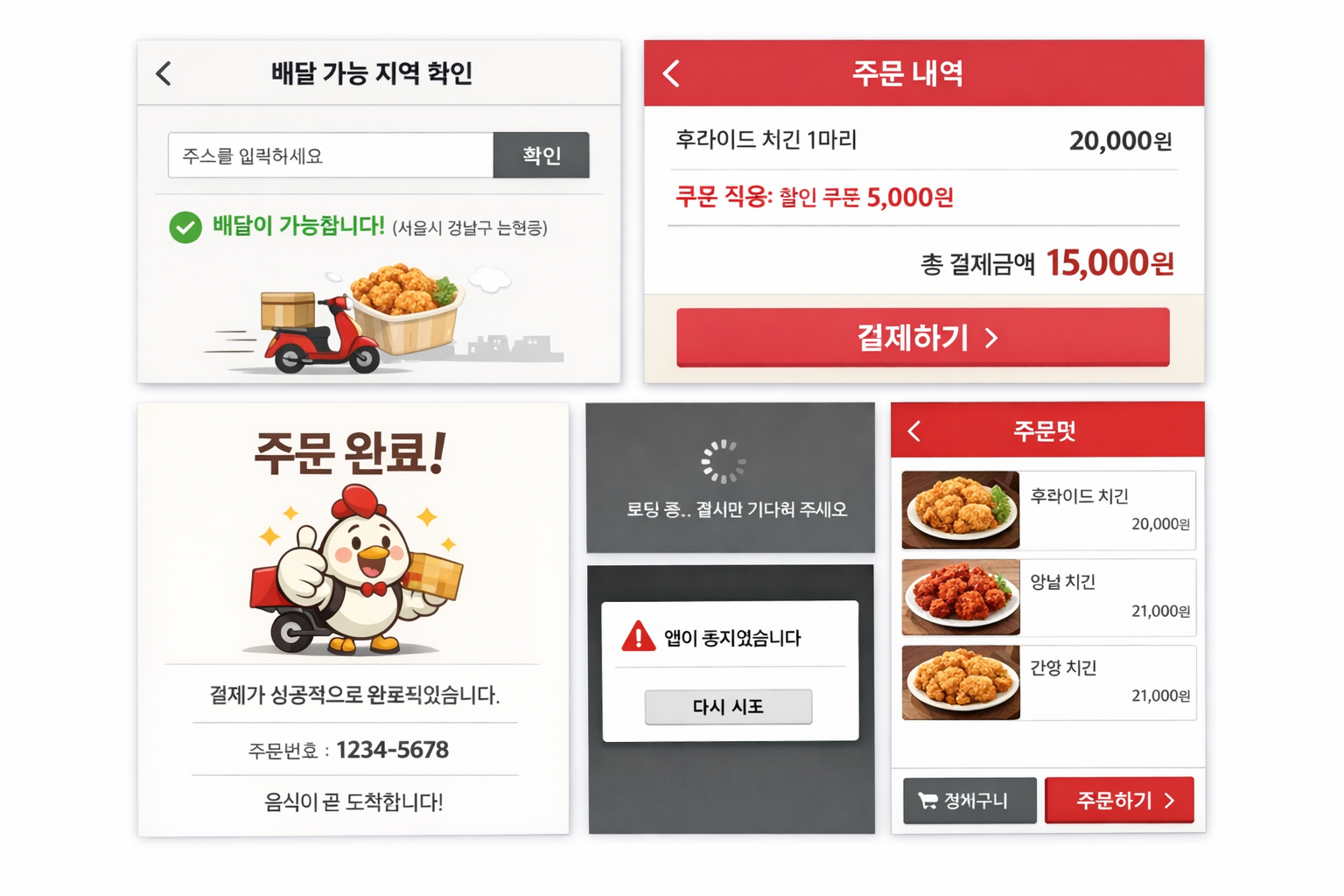Tap the red 결제하기 payment button
Image resolution: width=1344 pixels, height=896 pixels.
pyautogui.click(x=923, y=337)
